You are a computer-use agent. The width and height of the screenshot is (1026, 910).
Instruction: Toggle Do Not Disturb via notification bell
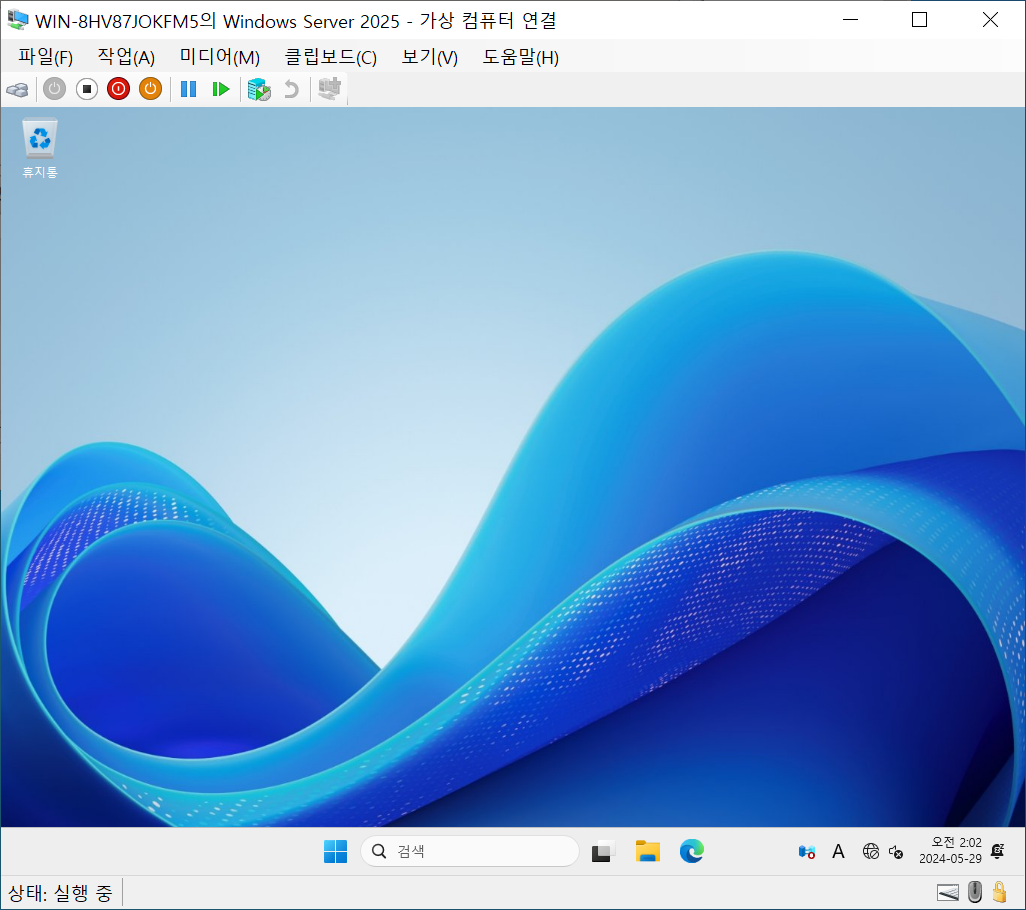click(996, 851)
